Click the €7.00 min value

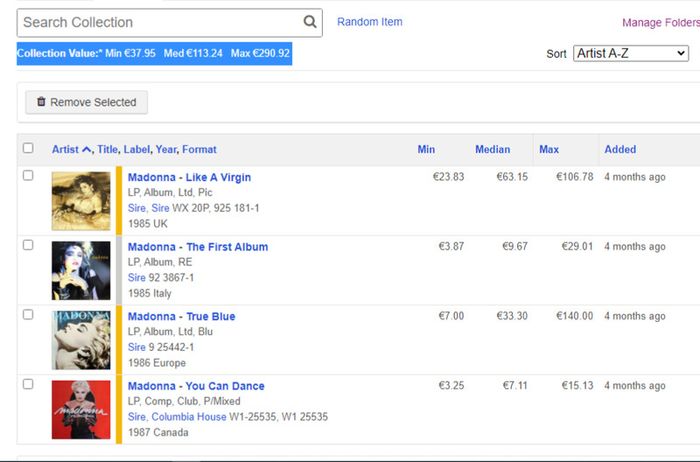pyautogui.click(x=451, y=316)
